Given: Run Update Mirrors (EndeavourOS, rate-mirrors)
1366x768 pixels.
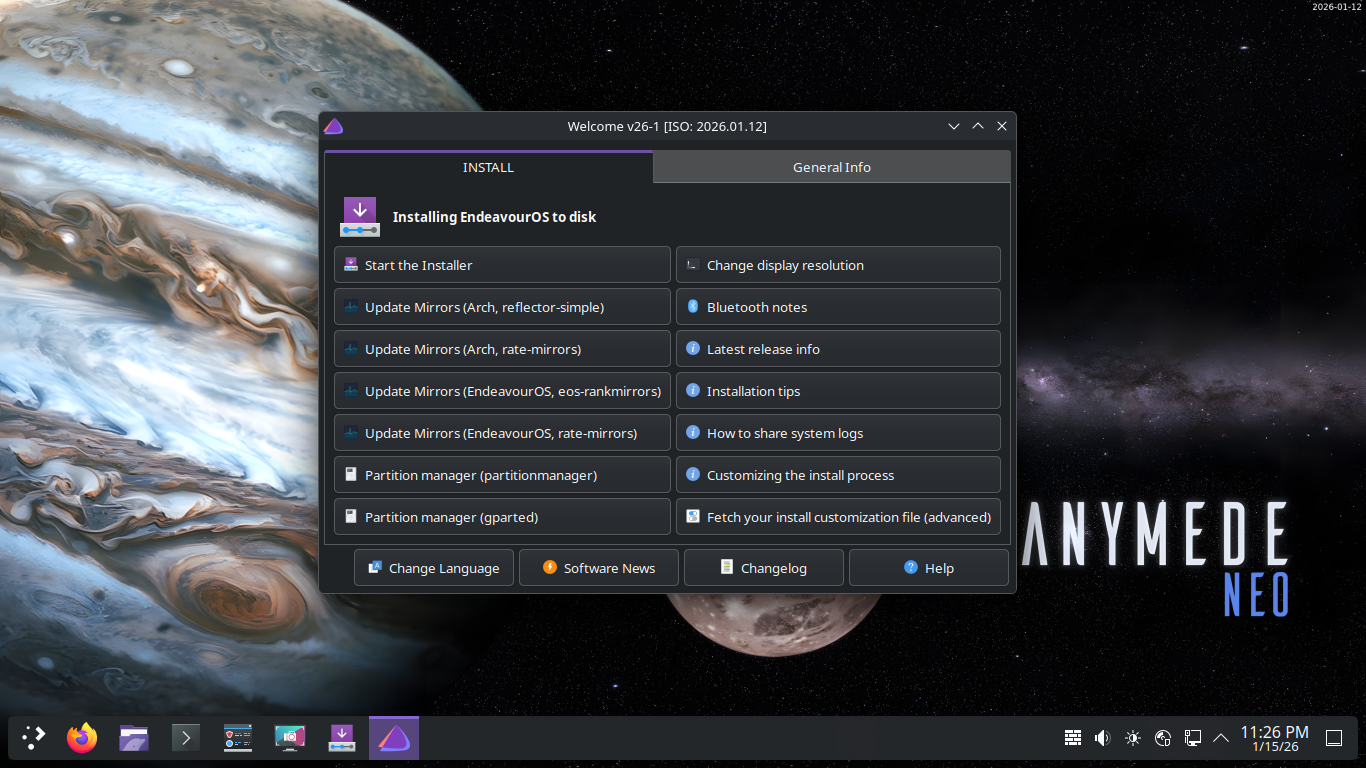Looking at the screenshot, I should click(502, 433).
